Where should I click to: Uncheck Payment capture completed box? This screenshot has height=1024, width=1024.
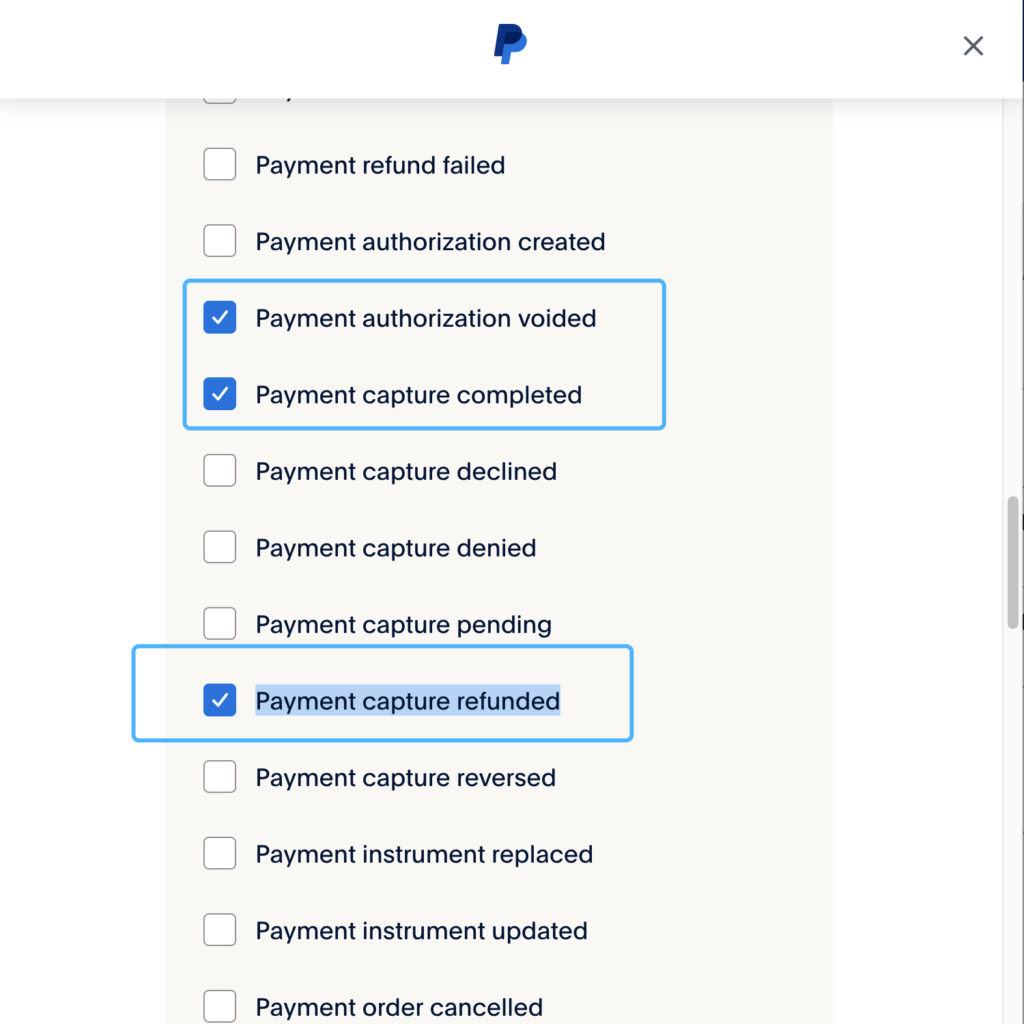pyautogui.click(x=220, y=395)
